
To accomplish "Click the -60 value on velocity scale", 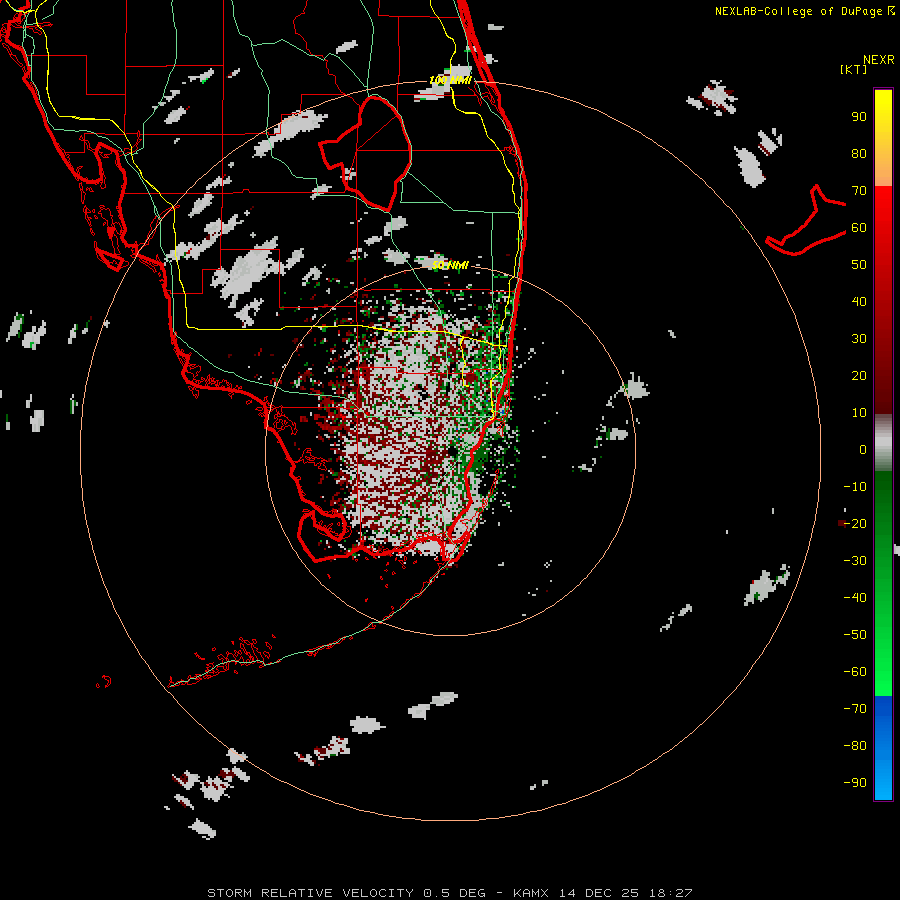I will (855, 672).
